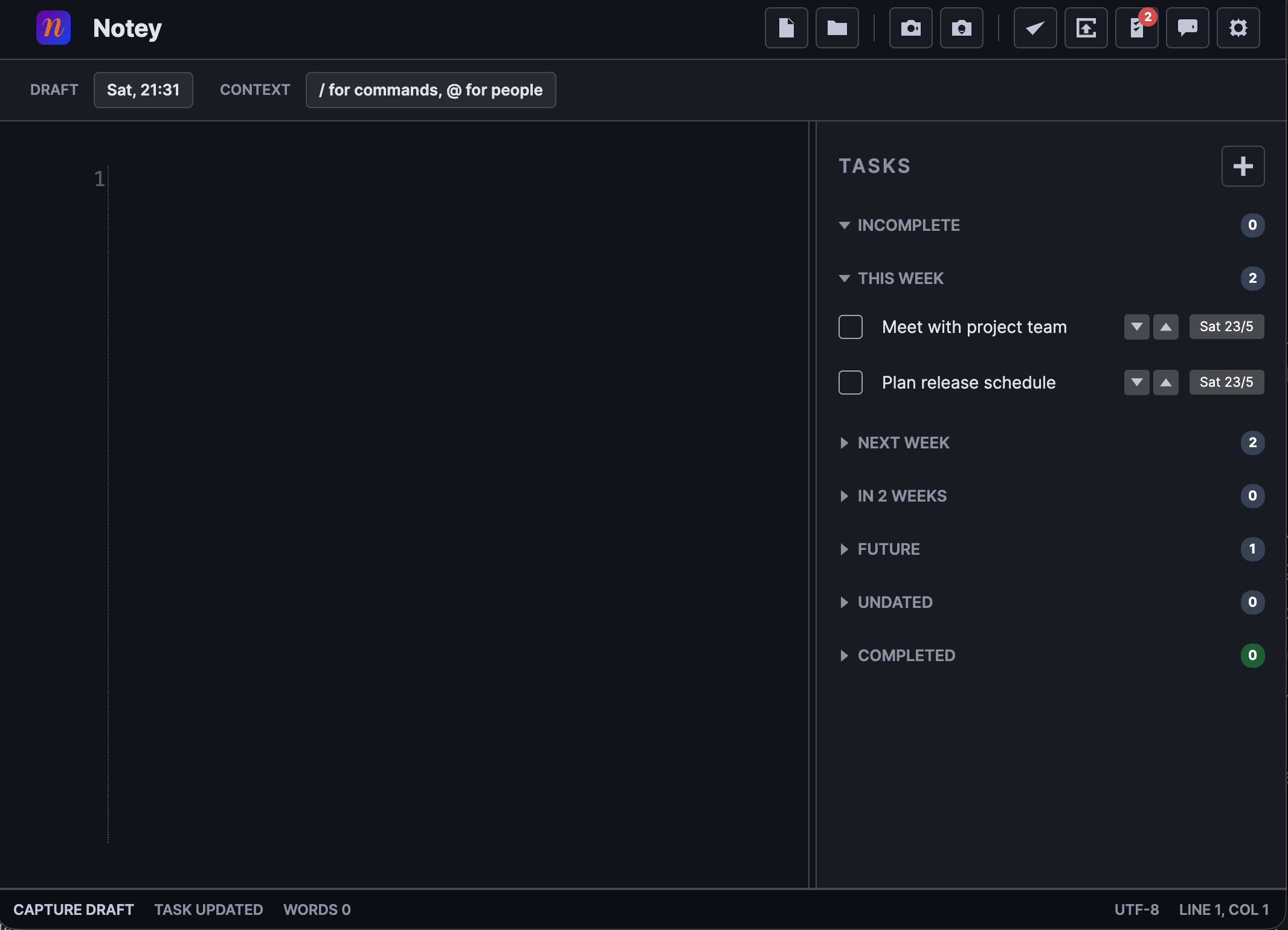The image size is (1288, 930).
Task: Open the folder icon in the toolbar
Action: point(837,28)
